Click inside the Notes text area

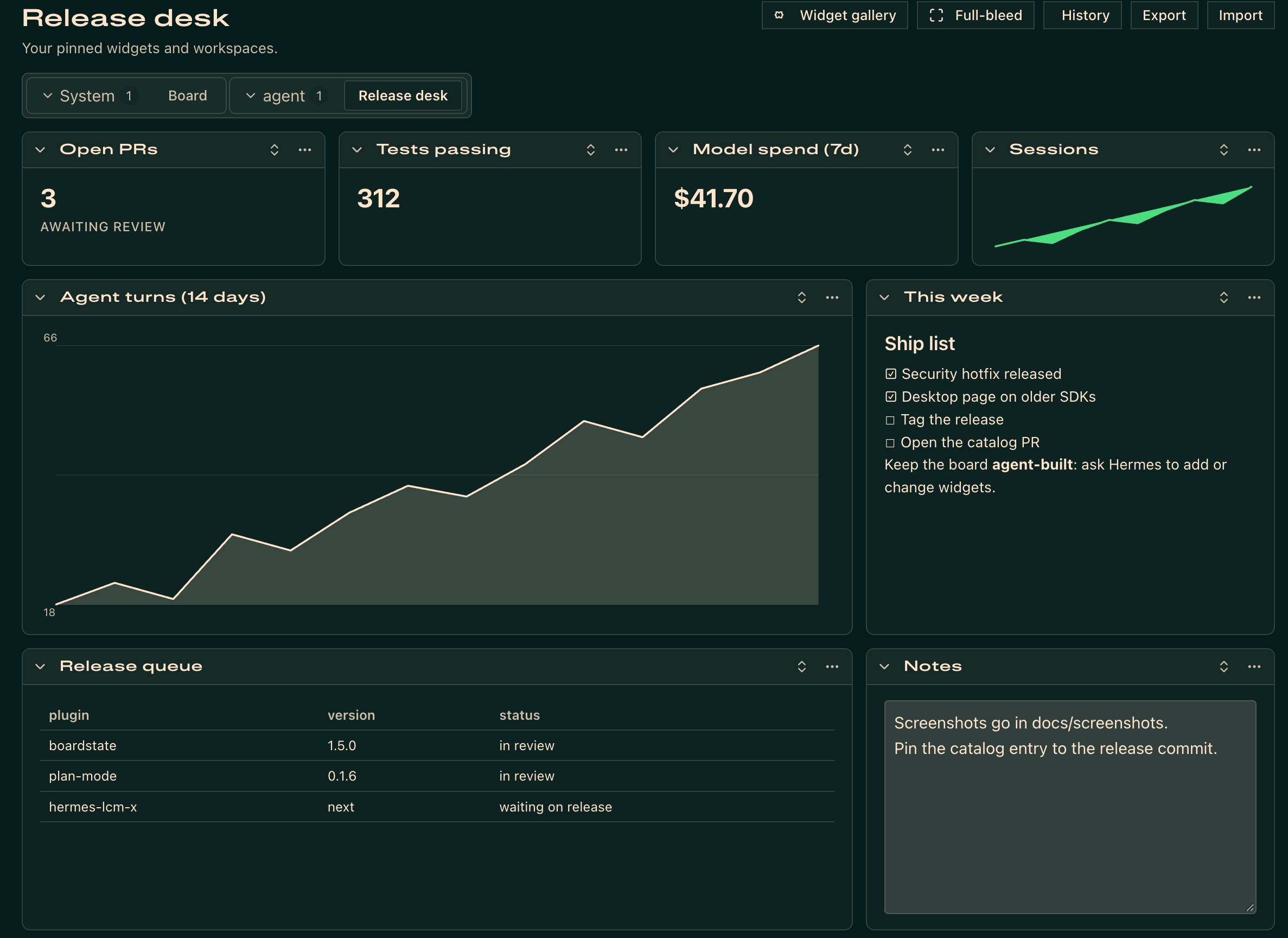pyautogui.click(x=1070, y=808)
